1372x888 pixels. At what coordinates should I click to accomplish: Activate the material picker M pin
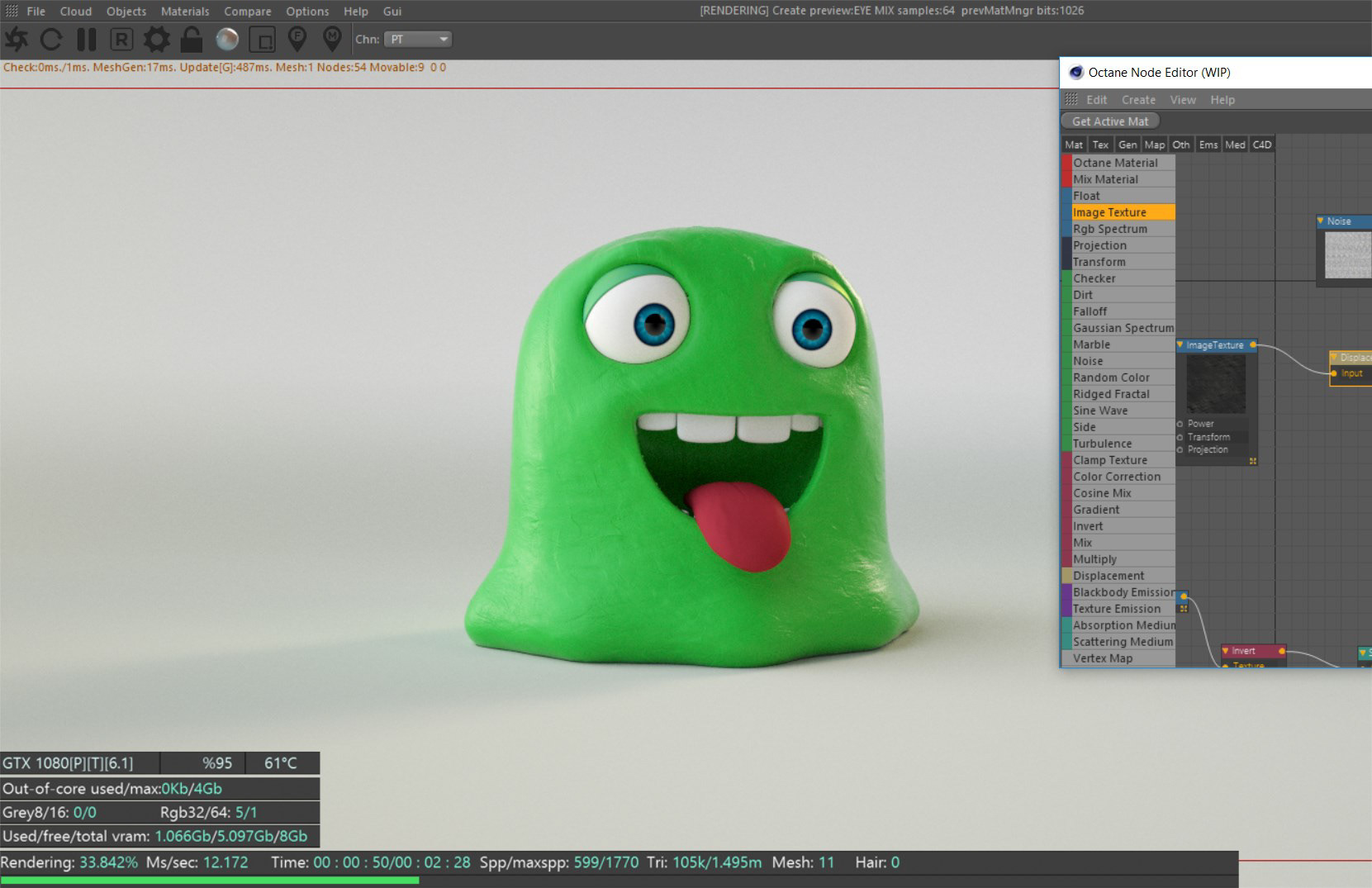332,39
